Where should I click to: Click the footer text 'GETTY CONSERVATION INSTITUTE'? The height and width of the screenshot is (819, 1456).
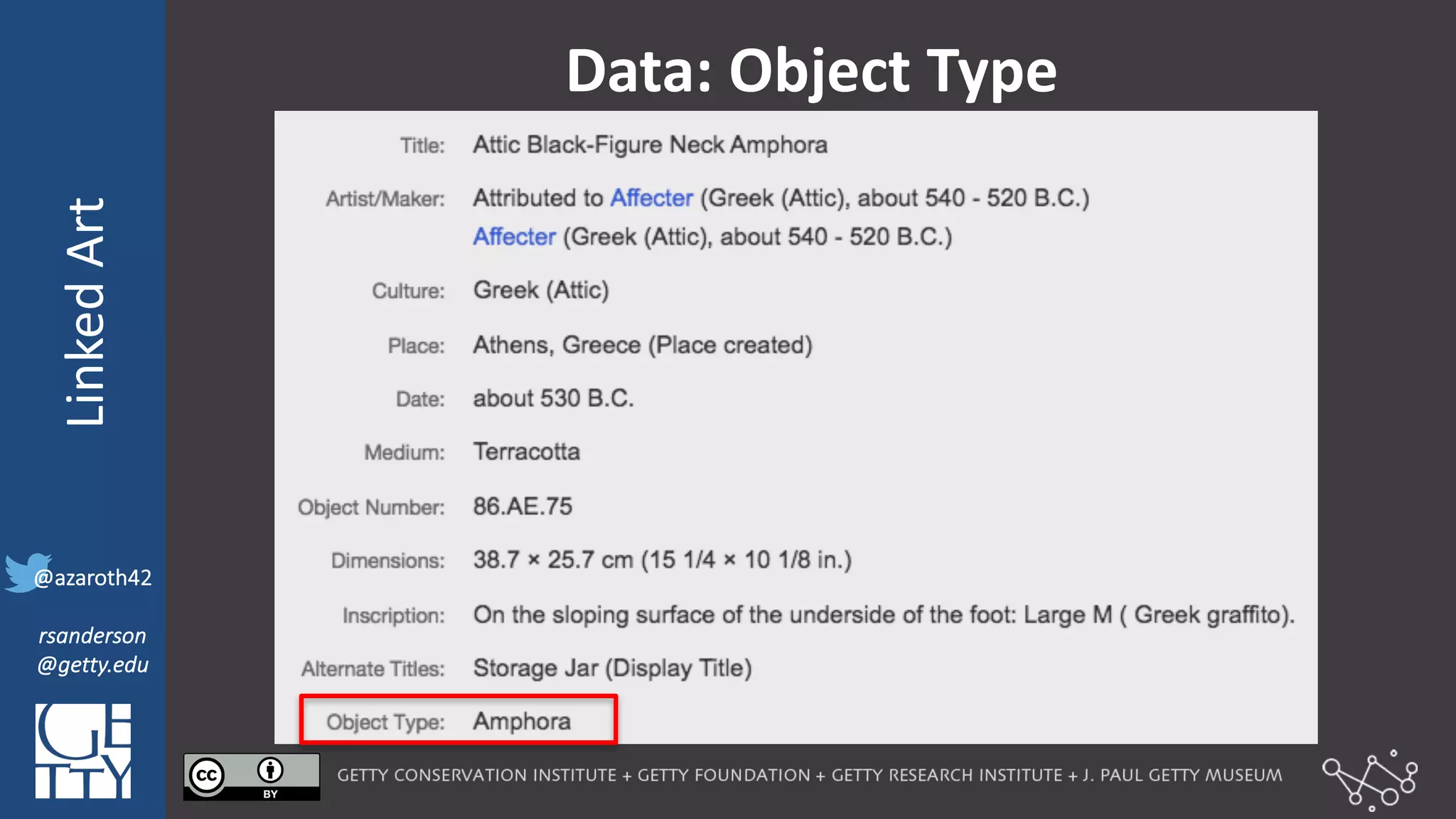[477, 775]
